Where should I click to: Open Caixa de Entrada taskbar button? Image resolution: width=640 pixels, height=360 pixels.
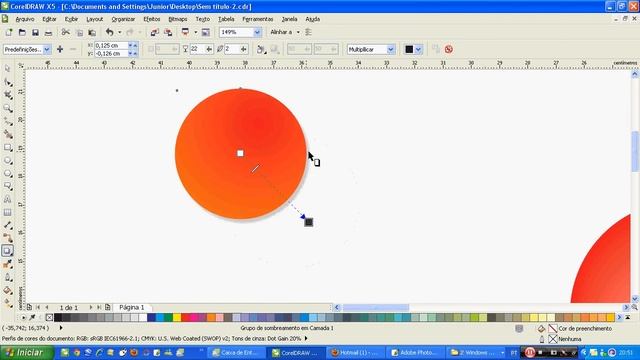click(x=235, y=353)
